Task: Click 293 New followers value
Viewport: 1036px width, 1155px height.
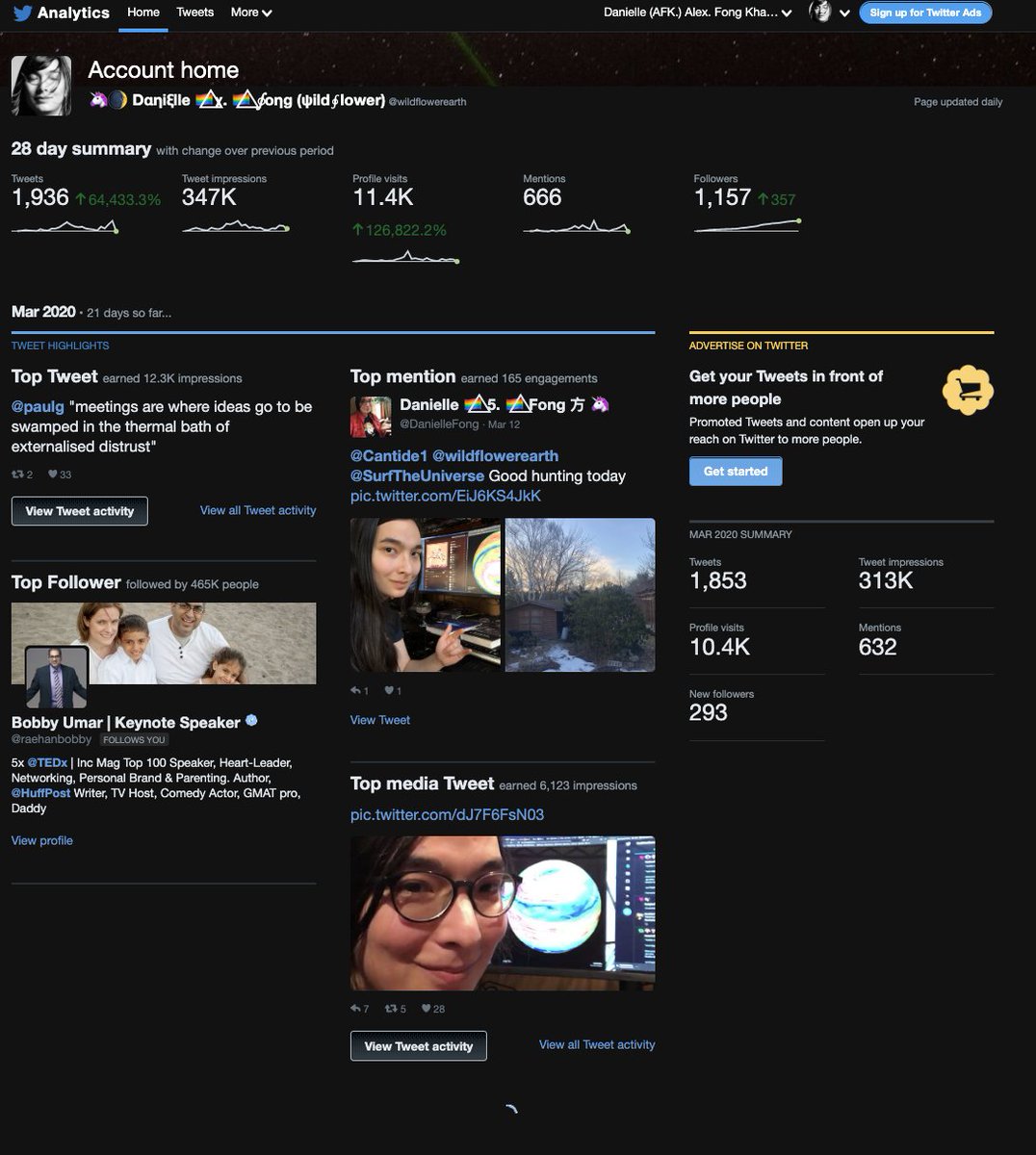Action: 709,712
